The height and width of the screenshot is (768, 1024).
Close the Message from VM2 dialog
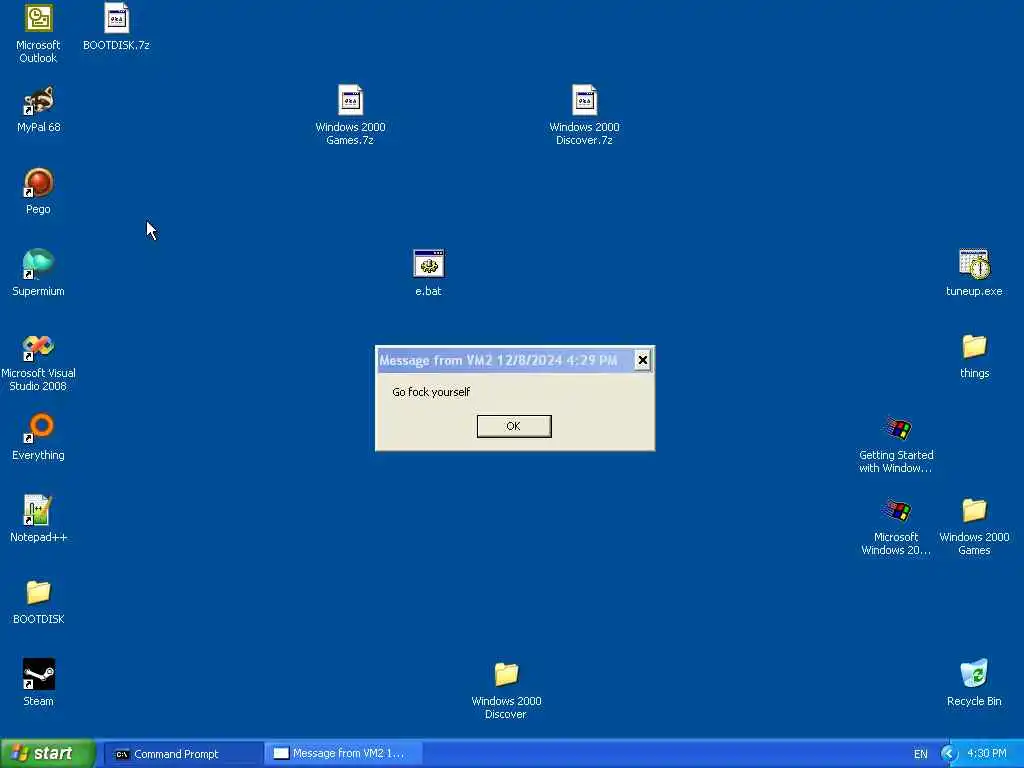[x=643, y=360]
